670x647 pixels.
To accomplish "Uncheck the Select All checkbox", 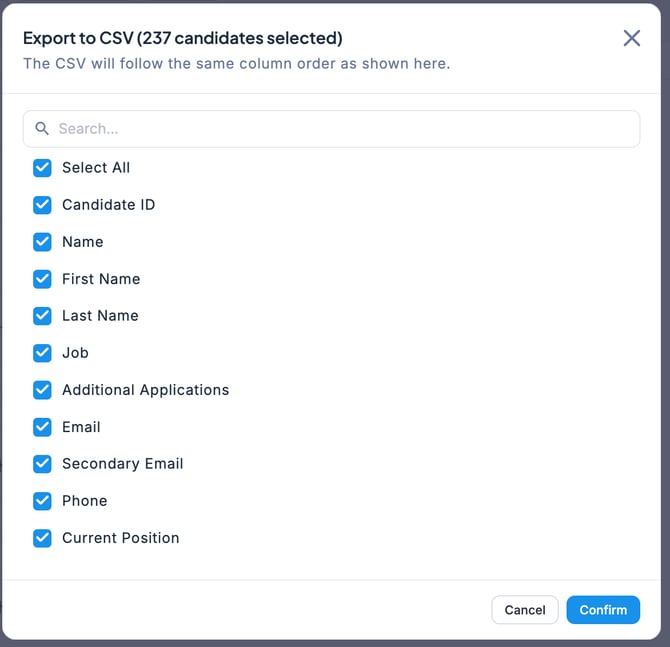I will pos(42,168).
